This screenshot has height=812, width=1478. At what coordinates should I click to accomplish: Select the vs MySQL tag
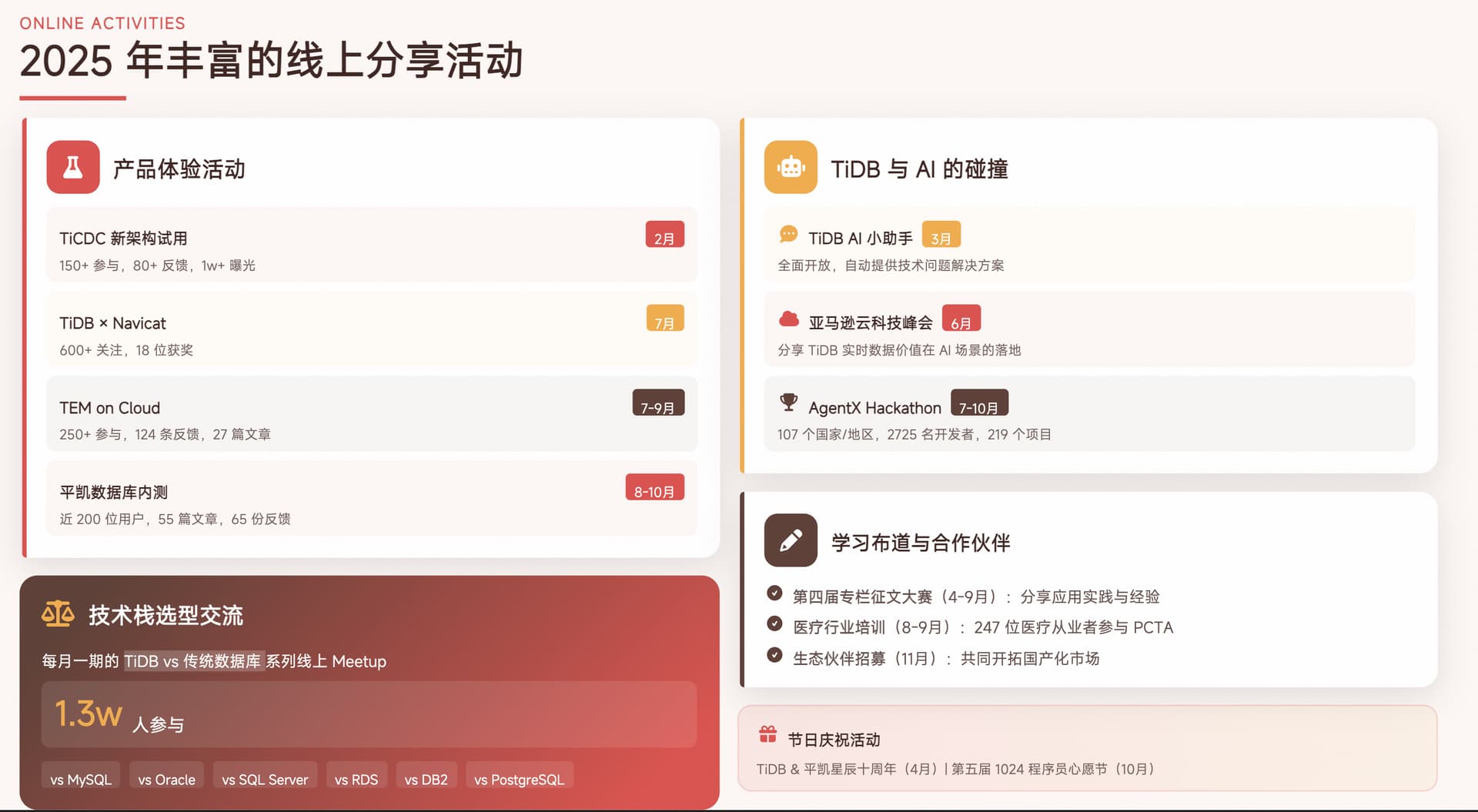(x=81, y=776)
